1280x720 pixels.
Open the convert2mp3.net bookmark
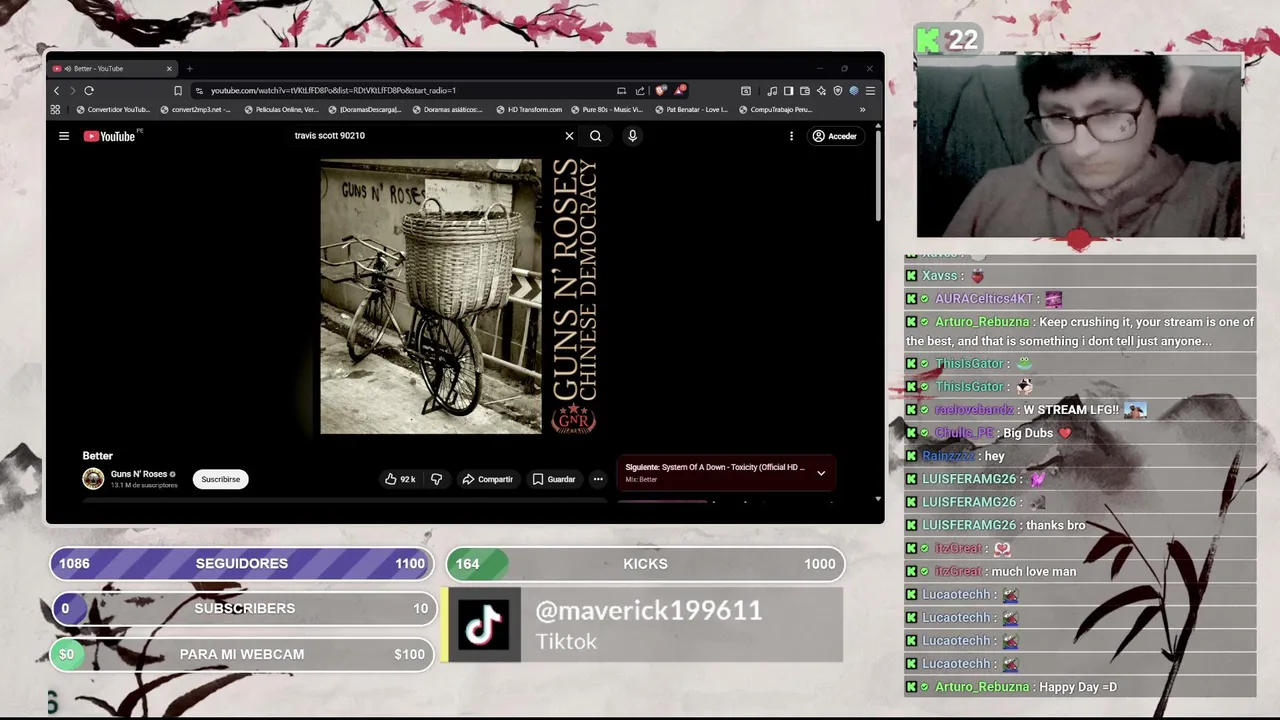pyautogui.click(x=196, y=110)
